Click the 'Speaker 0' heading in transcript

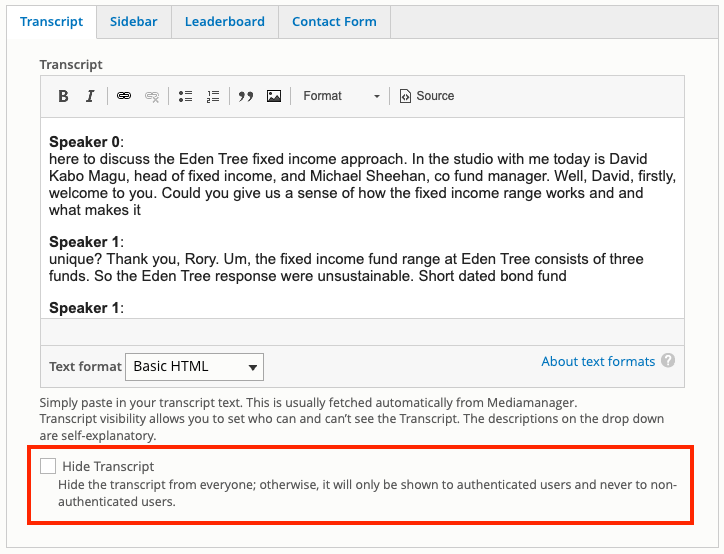(x=84, y=141)
